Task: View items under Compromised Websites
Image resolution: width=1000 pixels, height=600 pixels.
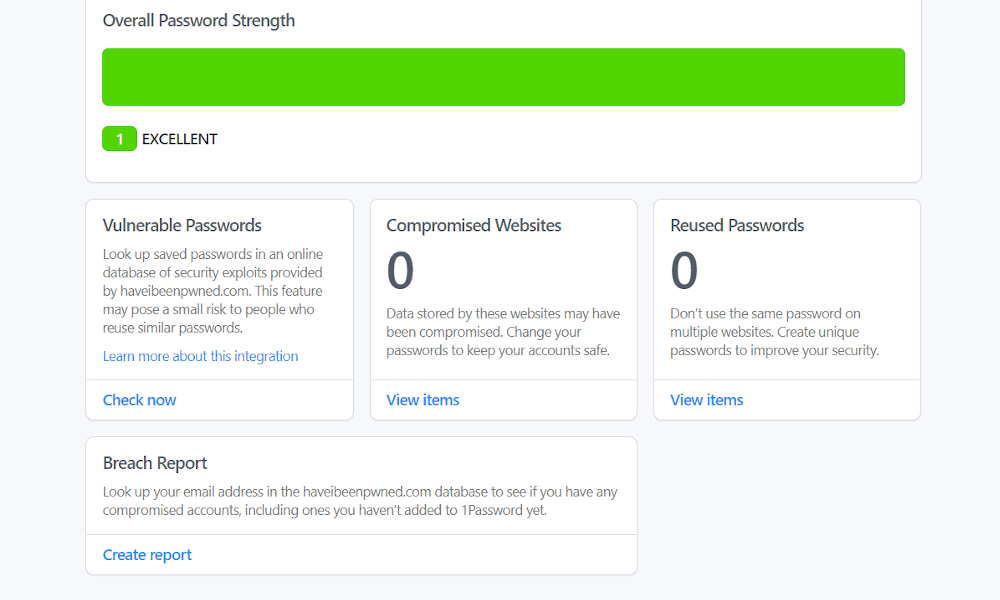Action: coord(423,400)
